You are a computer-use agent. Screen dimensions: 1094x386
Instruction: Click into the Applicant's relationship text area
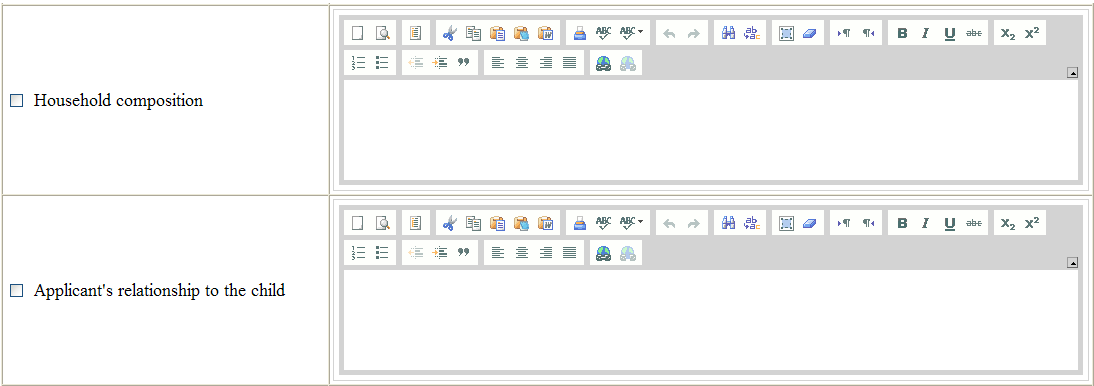coord(711,320)
